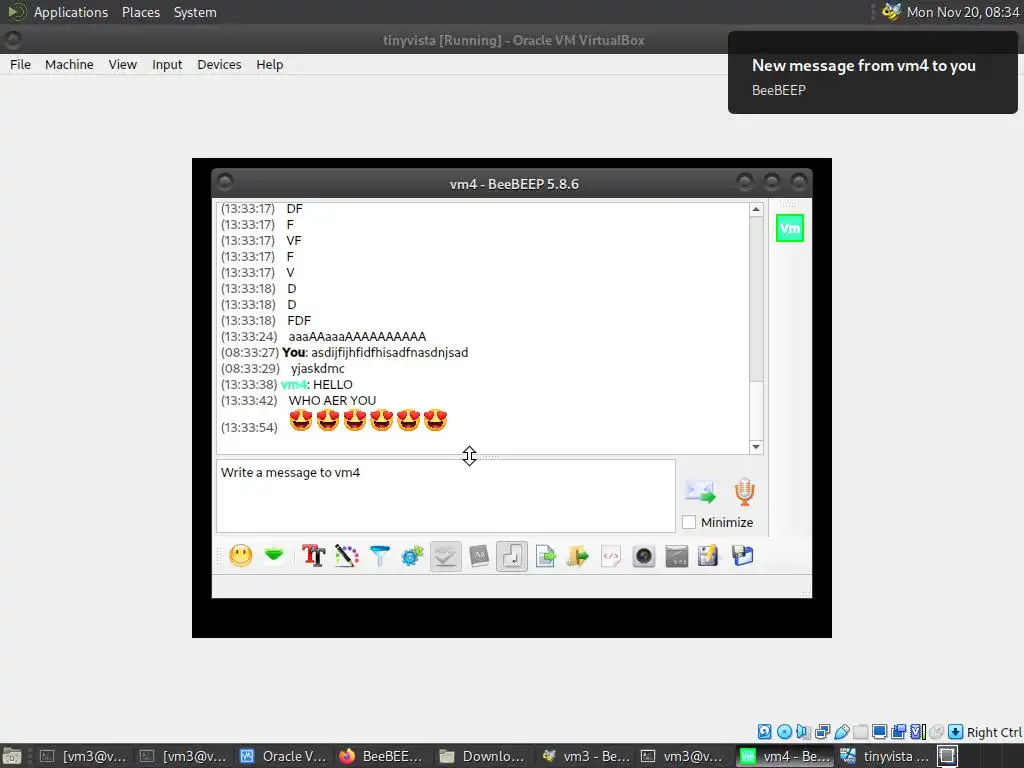Open the VirtualBox View menu
1024x768 pixels.
coord(123,65)
